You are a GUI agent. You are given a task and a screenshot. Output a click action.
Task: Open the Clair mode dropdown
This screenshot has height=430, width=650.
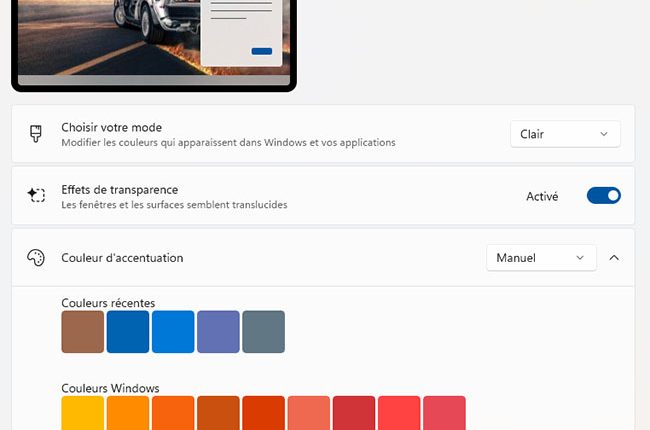(x=565, y=134)
